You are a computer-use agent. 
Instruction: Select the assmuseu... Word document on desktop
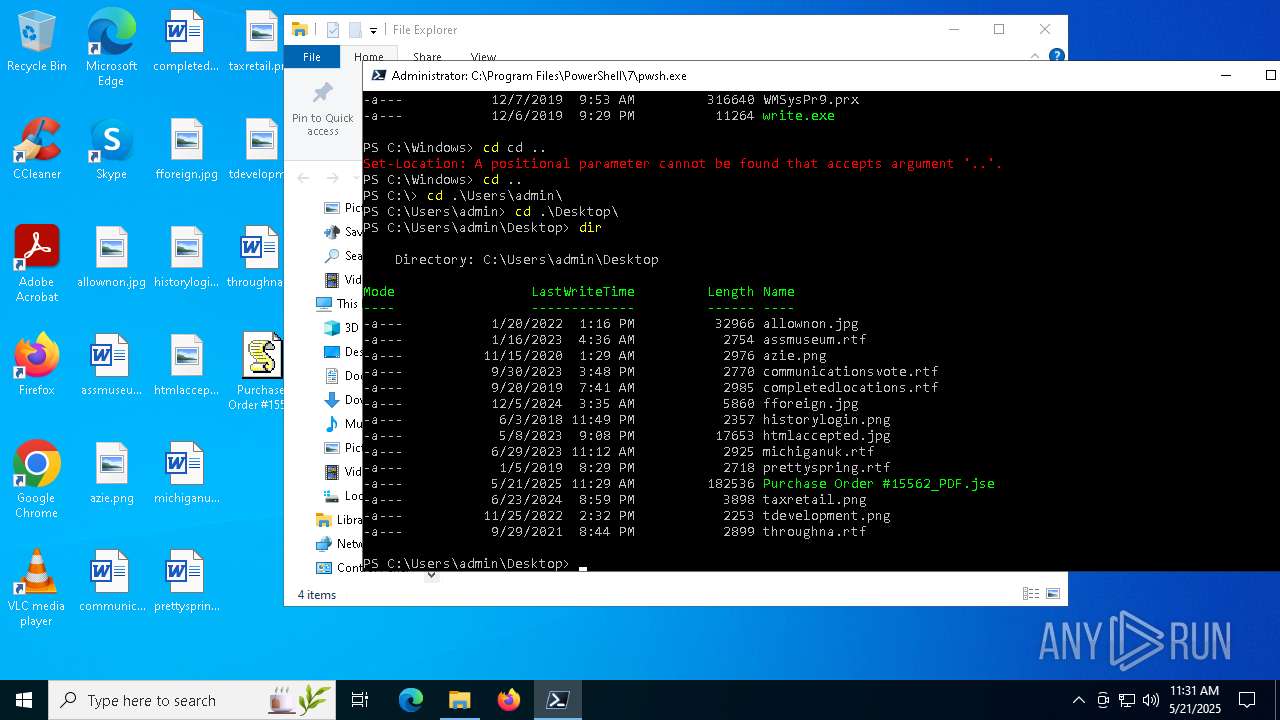[111, 365]
